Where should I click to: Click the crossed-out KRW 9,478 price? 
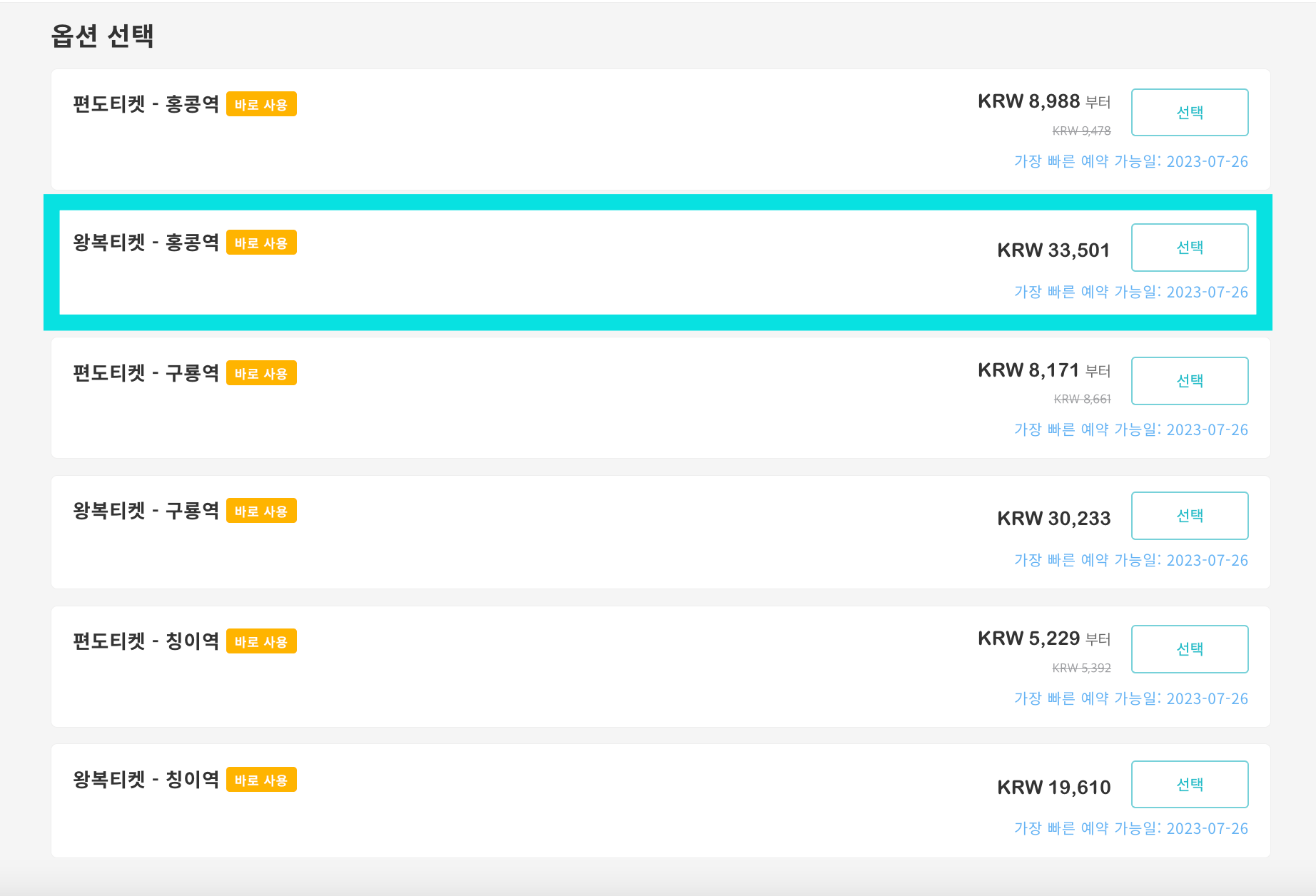[x=1081, y=131]
